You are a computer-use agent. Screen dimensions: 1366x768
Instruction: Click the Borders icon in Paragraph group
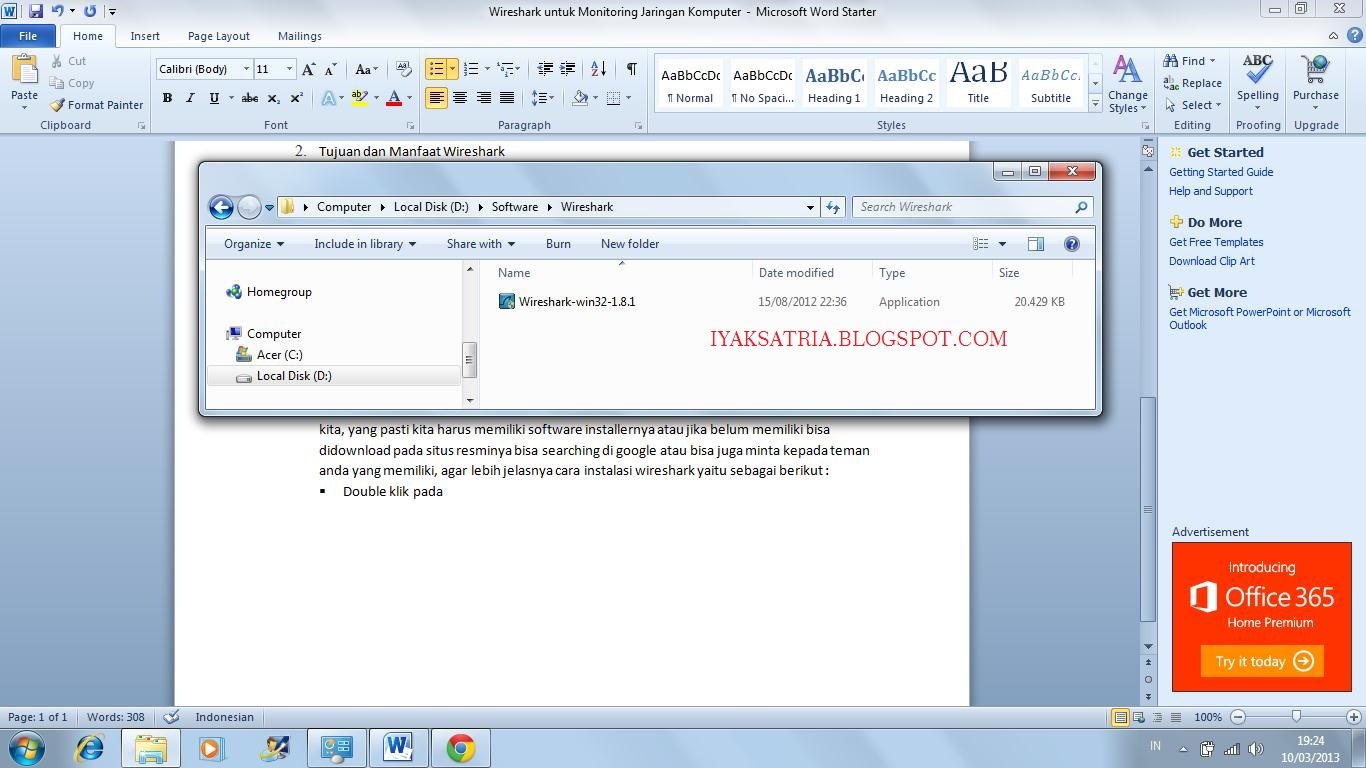[x=613, y=98]
